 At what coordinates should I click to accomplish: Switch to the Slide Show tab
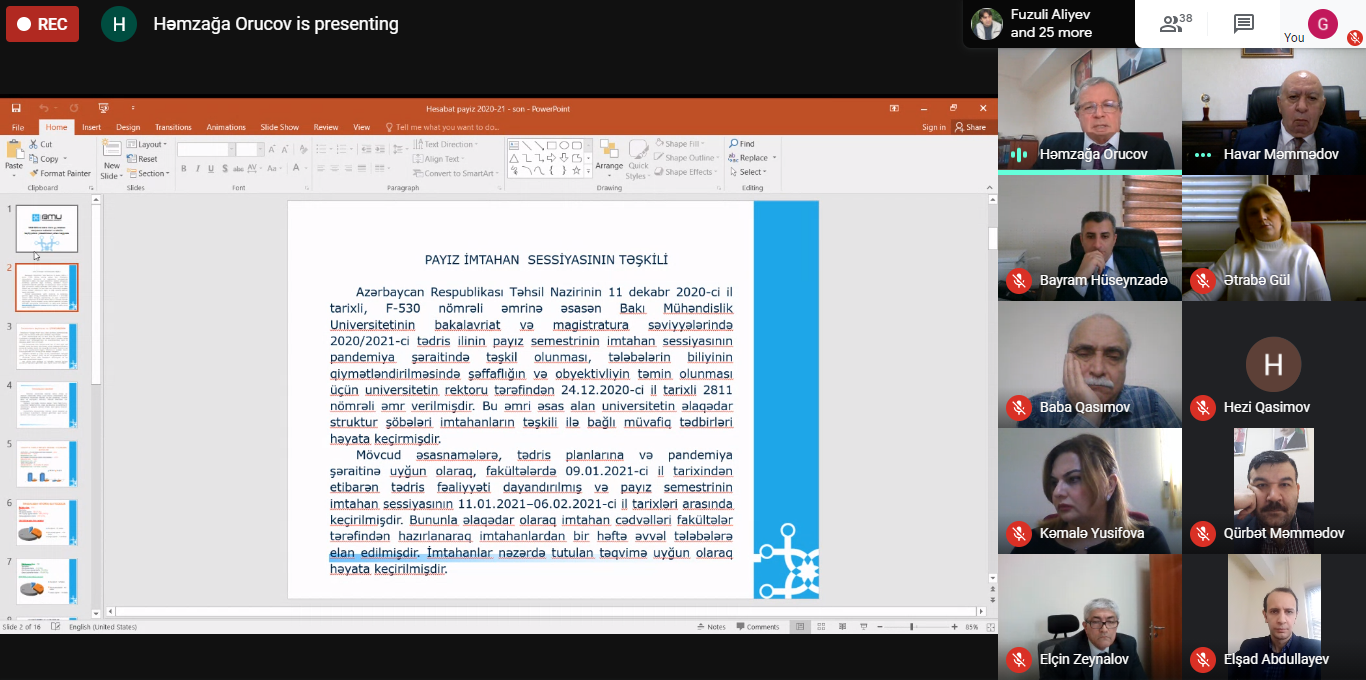(280, 127)
